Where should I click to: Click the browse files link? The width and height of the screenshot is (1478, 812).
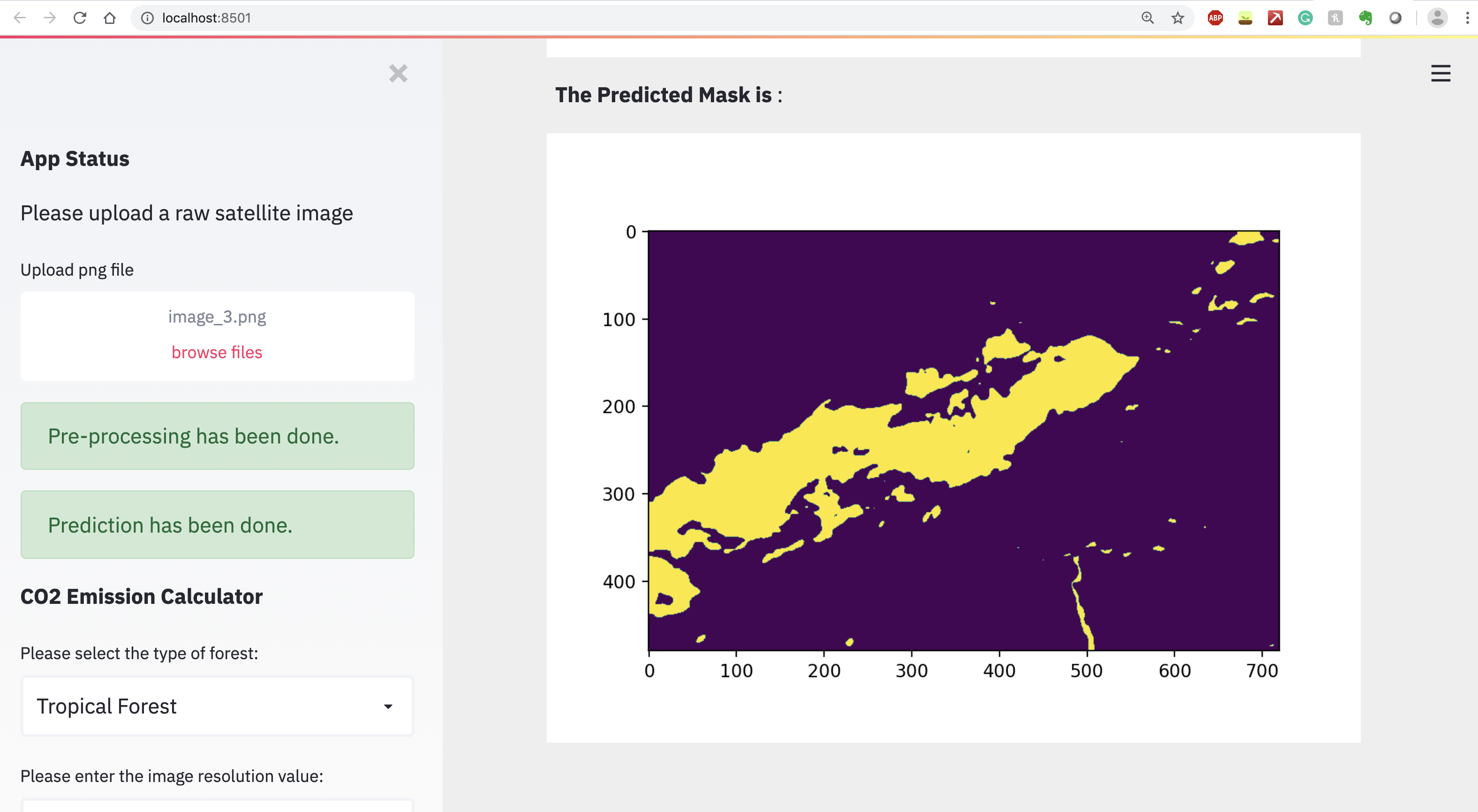[217, 353]
